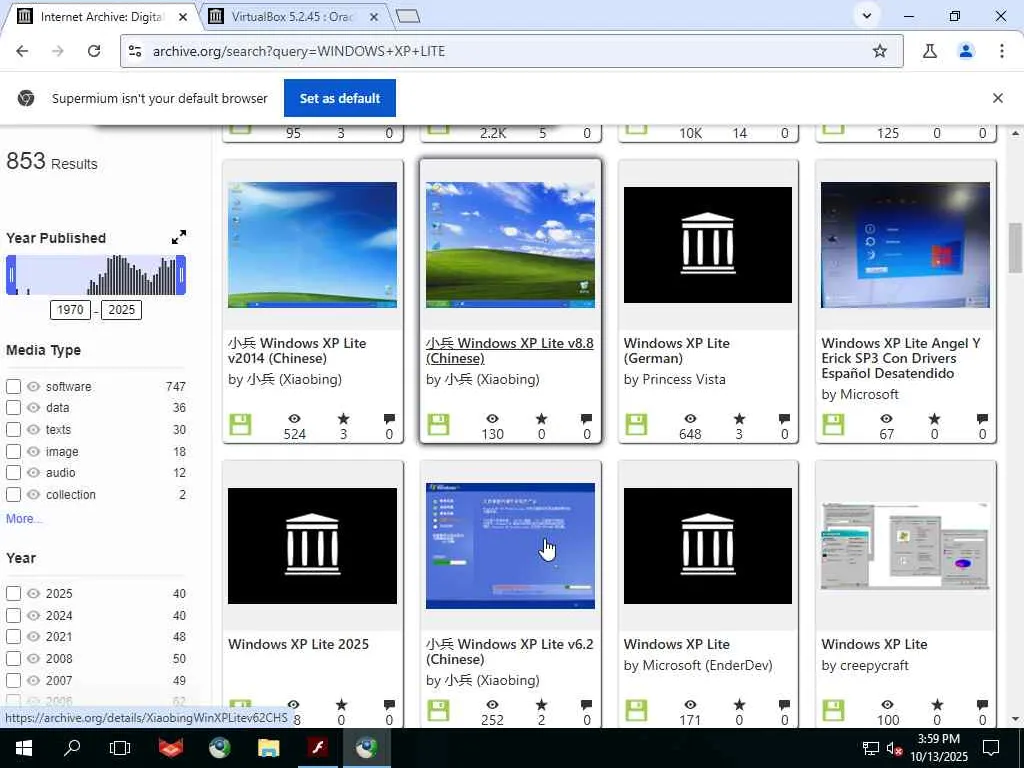Image resolution: width=1024 pixels, height=768 pixels.
Task: Click views eye icon on v8.8 card
Action: (492, 419)
